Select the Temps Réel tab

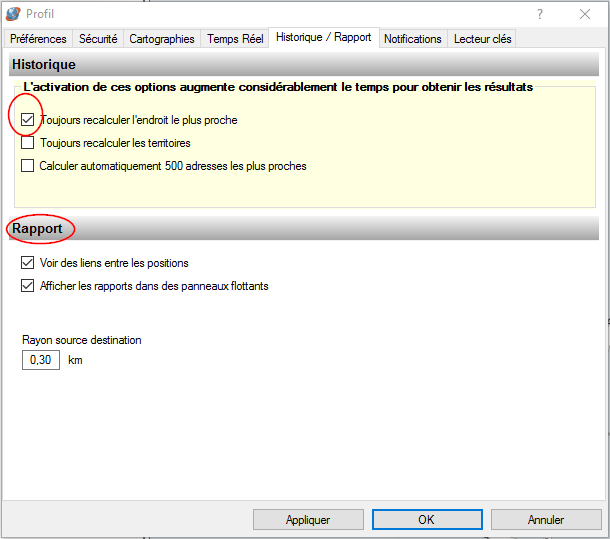[235, 39]
